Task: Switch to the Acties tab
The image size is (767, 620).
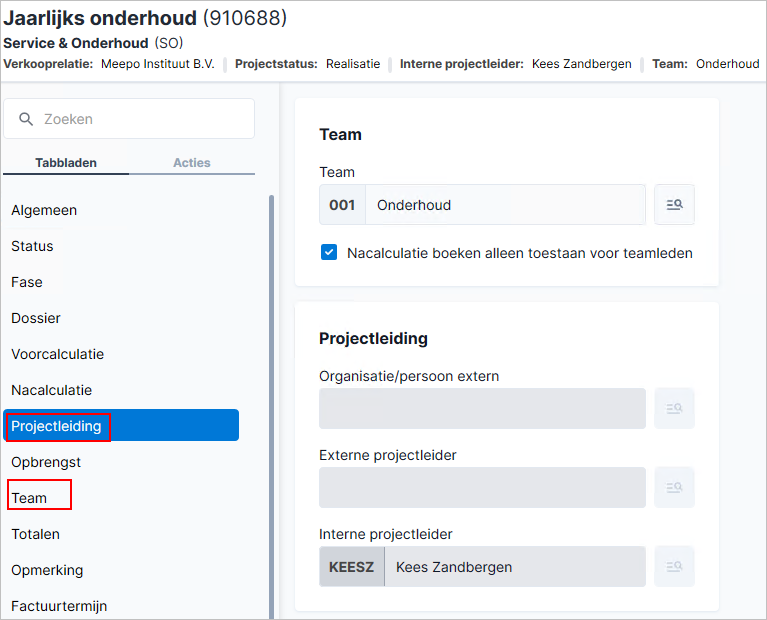Action: [192, 162]
